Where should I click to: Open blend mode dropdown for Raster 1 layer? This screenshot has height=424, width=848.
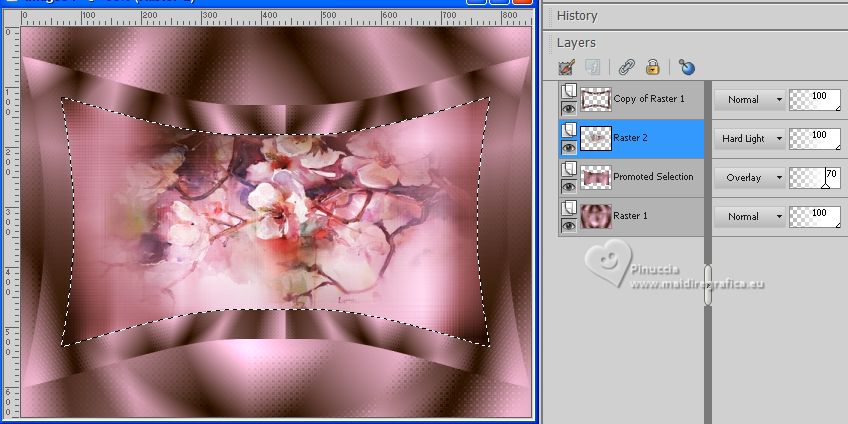coord(750,216)
